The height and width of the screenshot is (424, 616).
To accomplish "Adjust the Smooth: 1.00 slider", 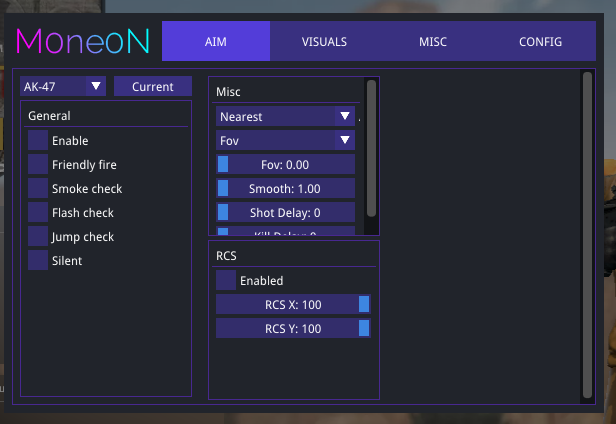I will (285, 188).
